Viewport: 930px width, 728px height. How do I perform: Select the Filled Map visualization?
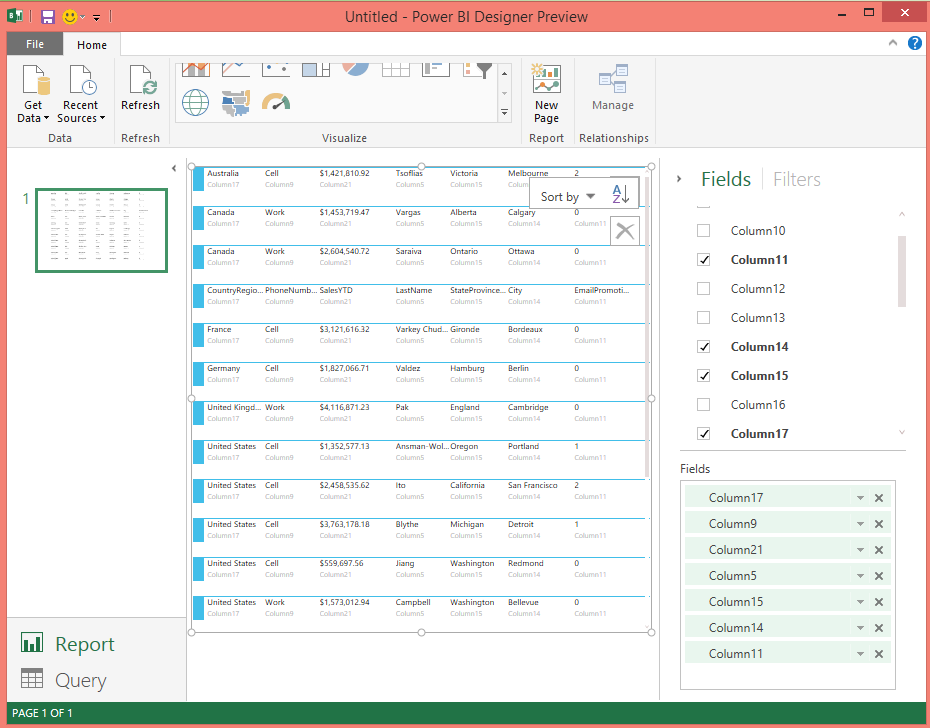click(x=235, y=103)
